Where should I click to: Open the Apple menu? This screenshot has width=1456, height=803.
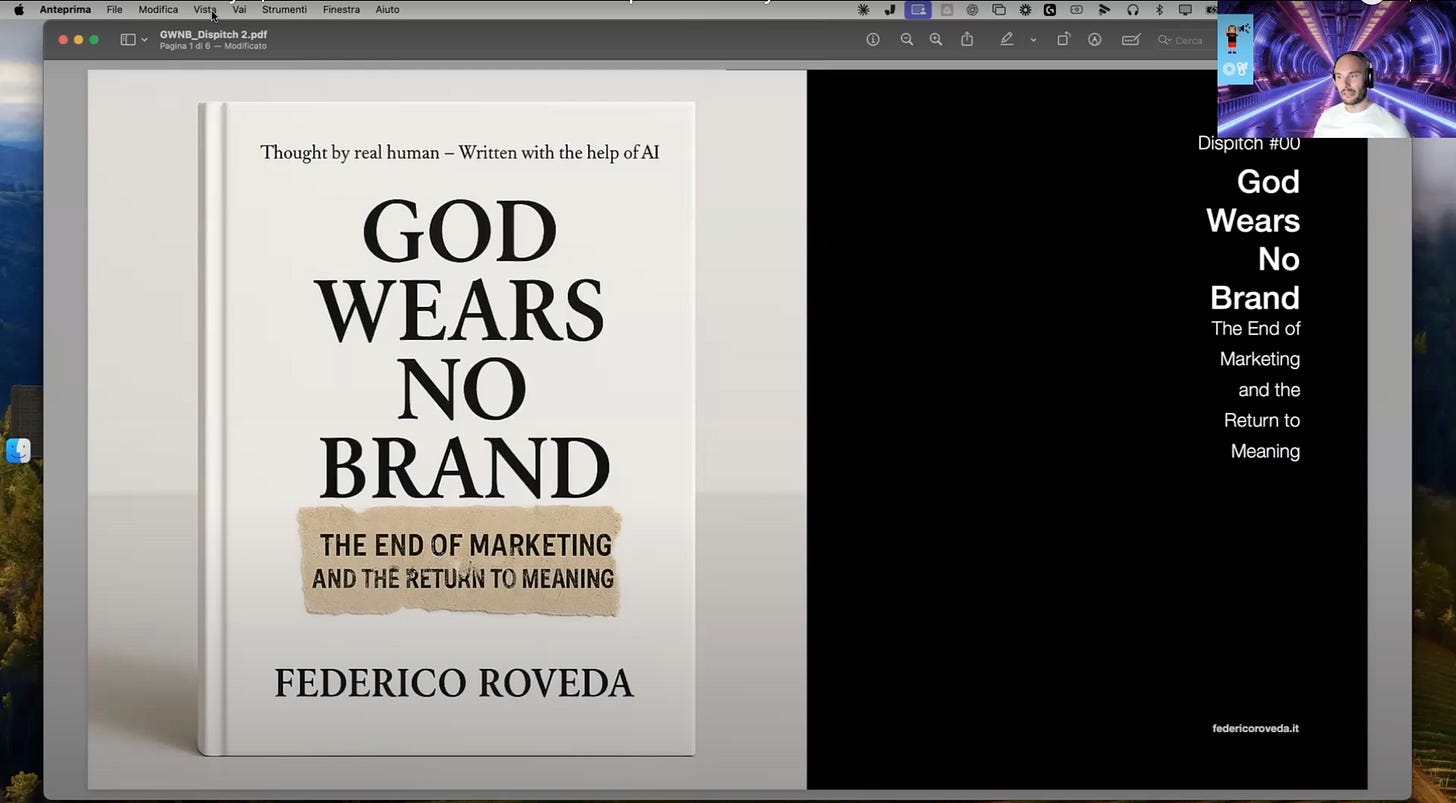click(x=18, y=10)
